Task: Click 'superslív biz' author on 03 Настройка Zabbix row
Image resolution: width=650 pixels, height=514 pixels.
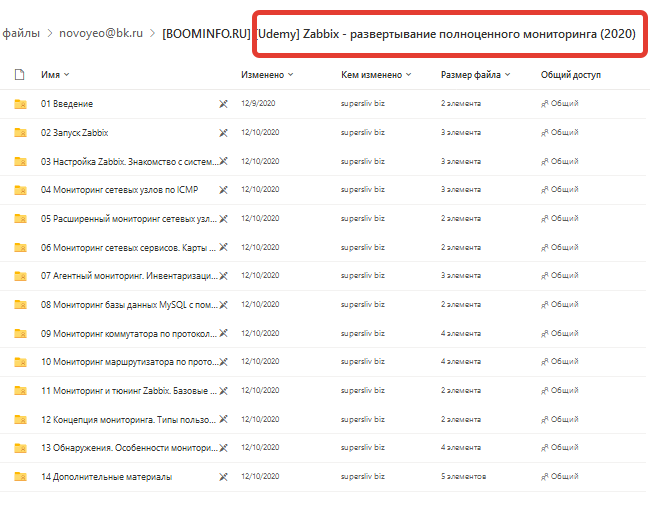Action: [363, 161]
